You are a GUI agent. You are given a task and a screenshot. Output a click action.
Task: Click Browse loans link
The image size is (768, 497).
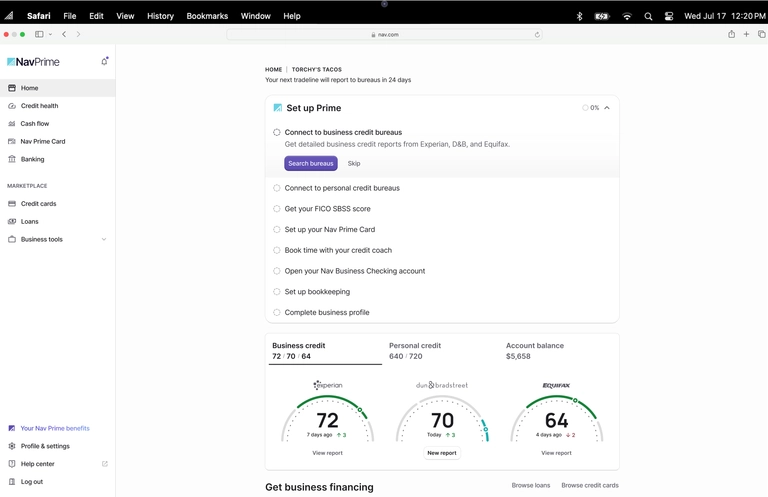coord(530,485)
